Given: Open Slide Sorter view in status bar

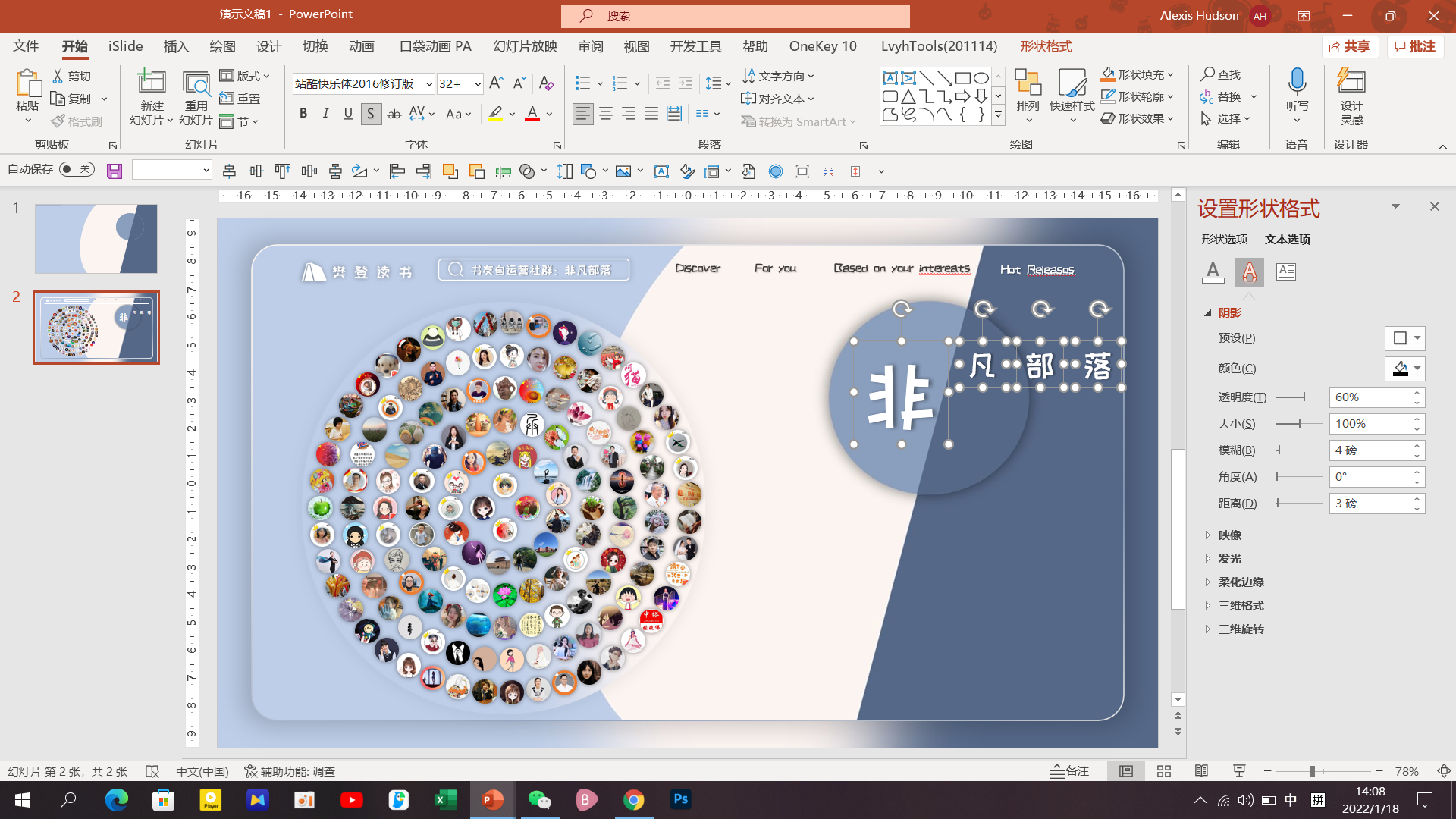Looking at the screenshot, I should [1163, 771].
